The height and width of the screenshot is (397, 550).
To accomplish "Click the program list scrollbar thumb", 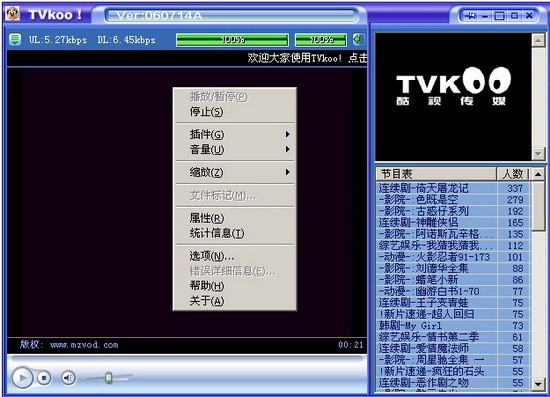I will [x=538, y=206].
